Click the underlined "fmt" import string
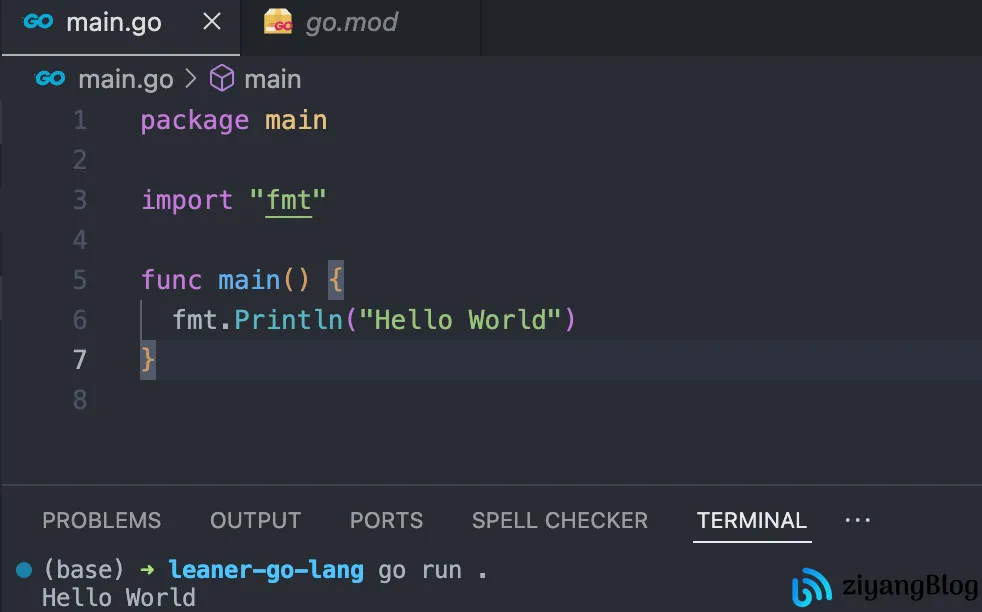 (289, 200)
